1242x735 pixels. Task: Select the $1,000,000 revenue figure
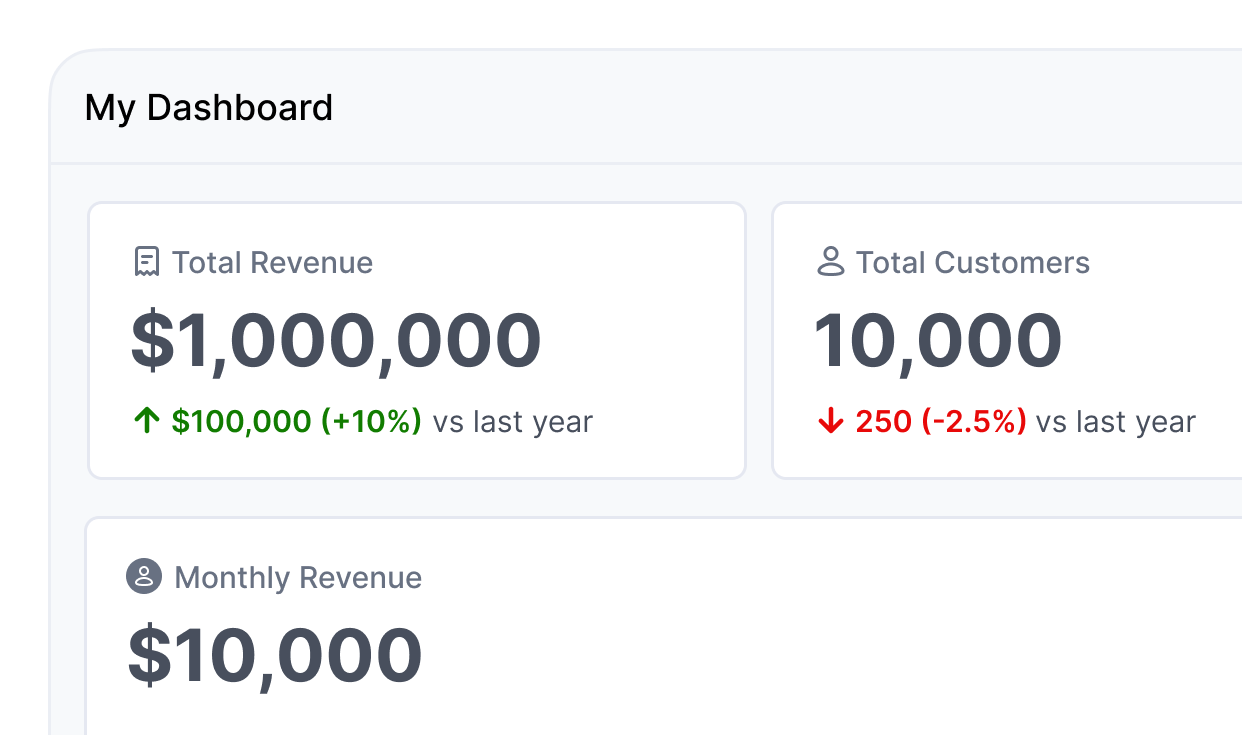point(336,341)
